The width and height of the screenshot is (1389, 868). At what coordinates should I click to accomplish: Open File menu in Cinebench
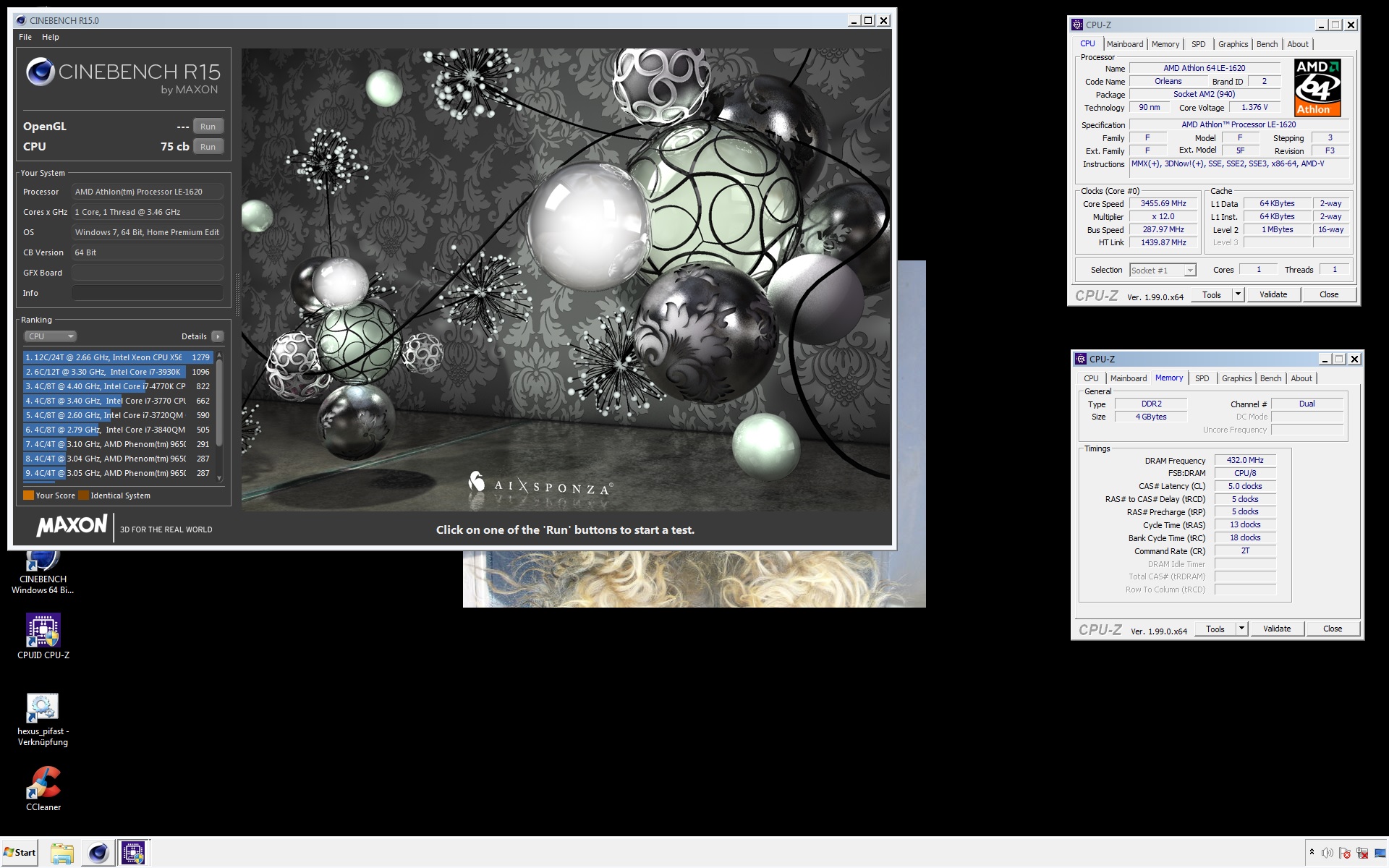point(25,37)
